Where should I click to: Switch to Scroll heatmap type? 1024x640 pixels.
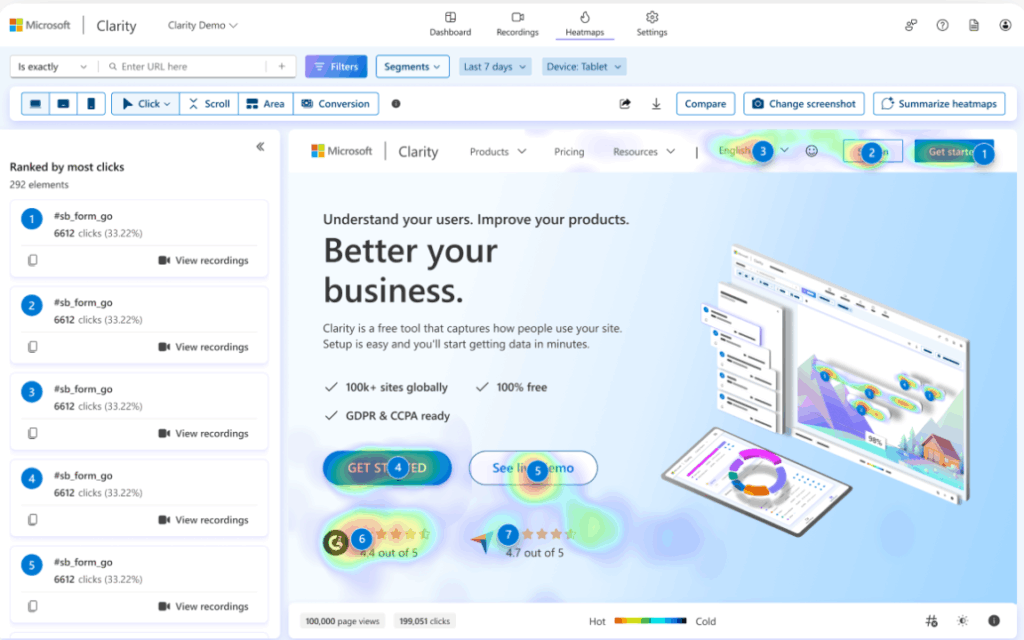click(209, 104)
